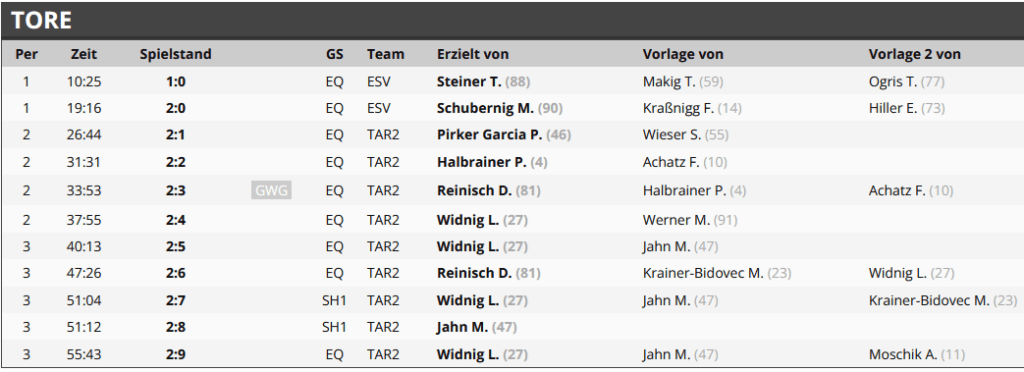Viewport: 1024px width, 372px height.
Task: Click the Team column header
Action: click(x=385, y=54)
